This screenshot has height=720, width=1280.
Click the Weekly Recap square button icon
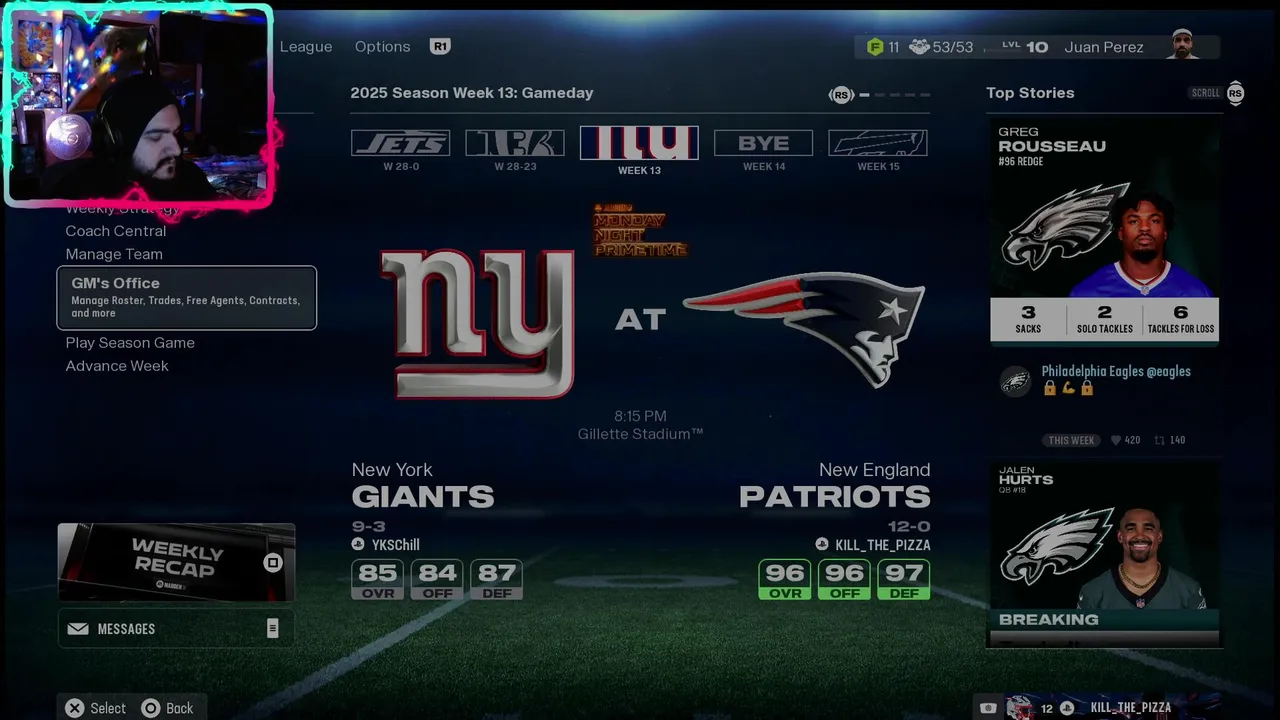point(272,563)
